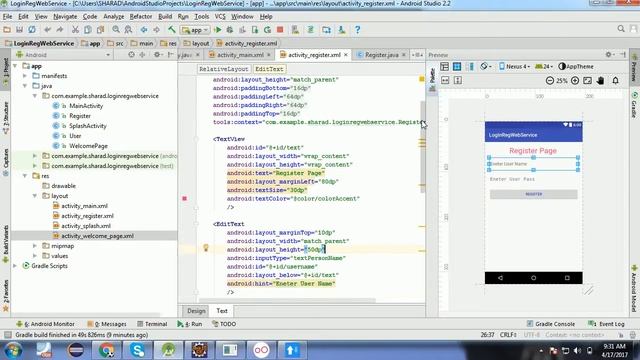Open activity_splash.xml in project tree
Screen dimensions: 640x360
pos(86,226)
